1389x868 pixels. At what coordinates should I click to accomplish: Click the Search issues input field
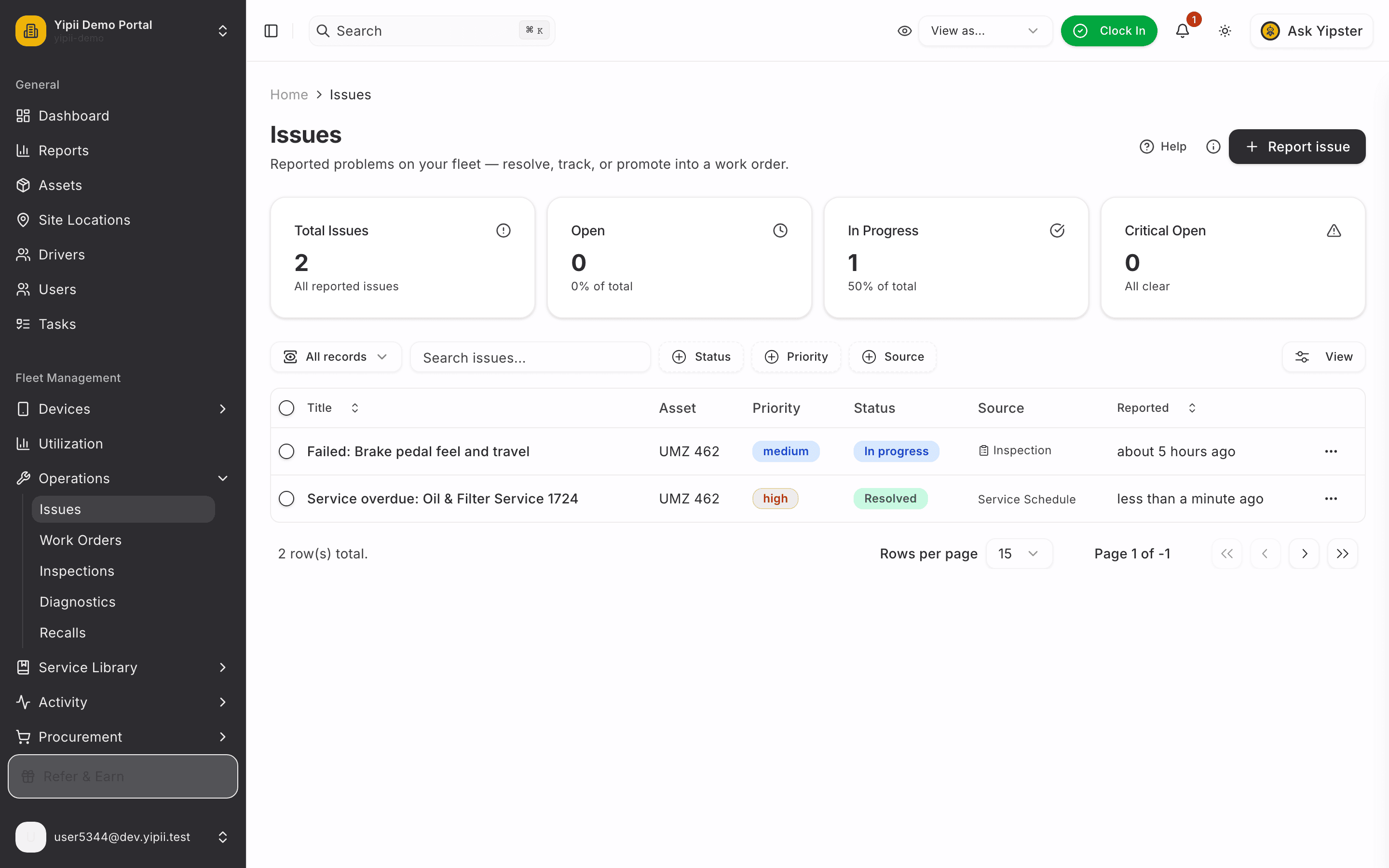point(531,357)
